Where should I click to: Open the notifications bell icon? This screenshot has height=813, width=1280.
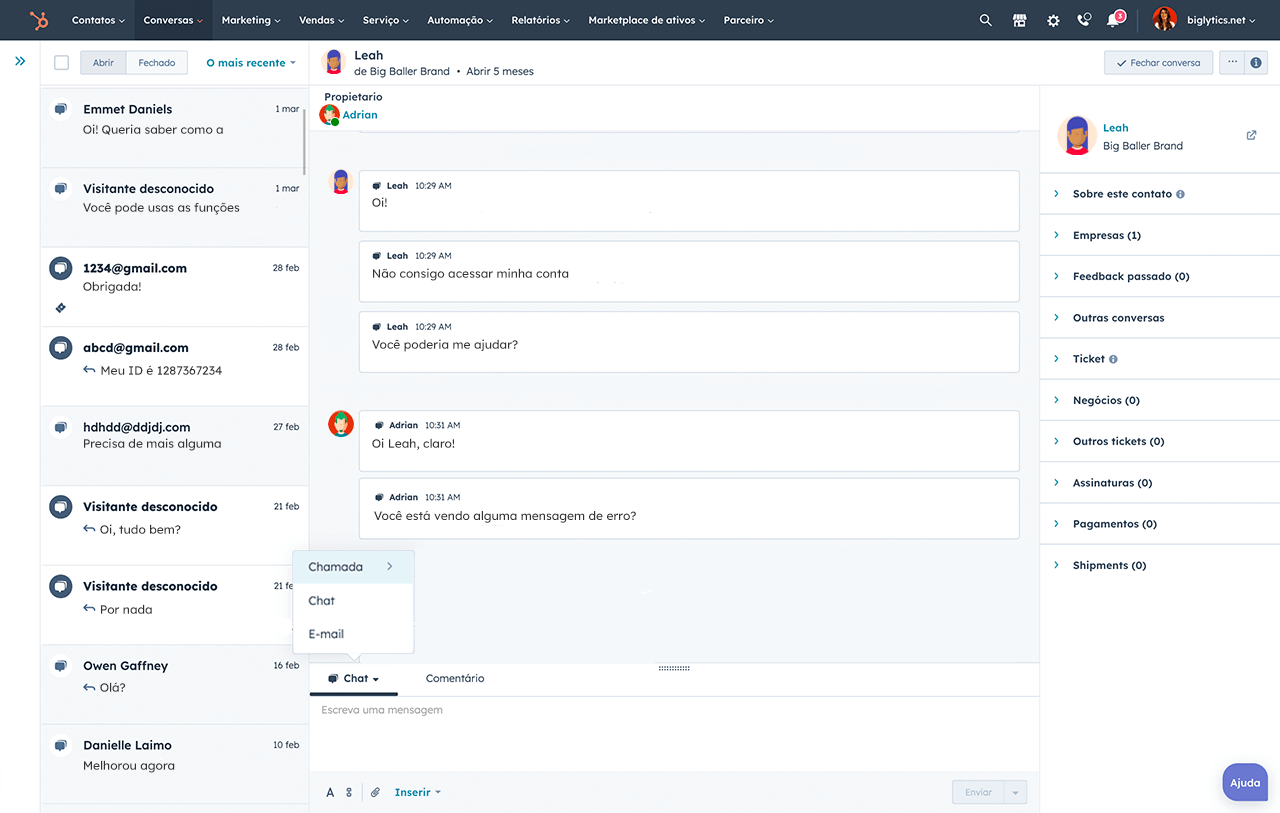[x=1114, y=20]
